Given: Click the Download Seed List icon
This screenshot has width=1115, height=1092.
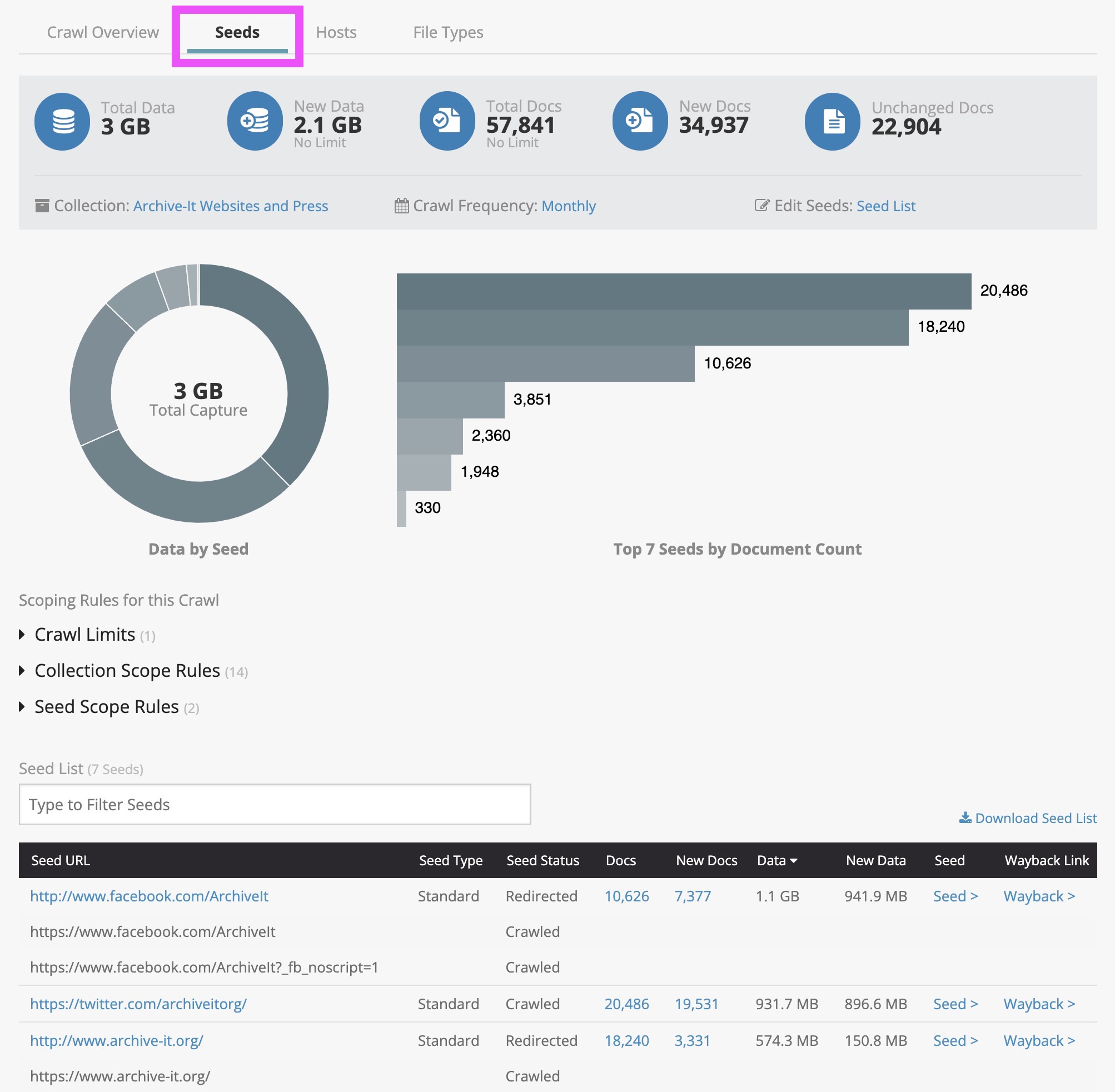Looking at the screenshot, I should 965,817.
